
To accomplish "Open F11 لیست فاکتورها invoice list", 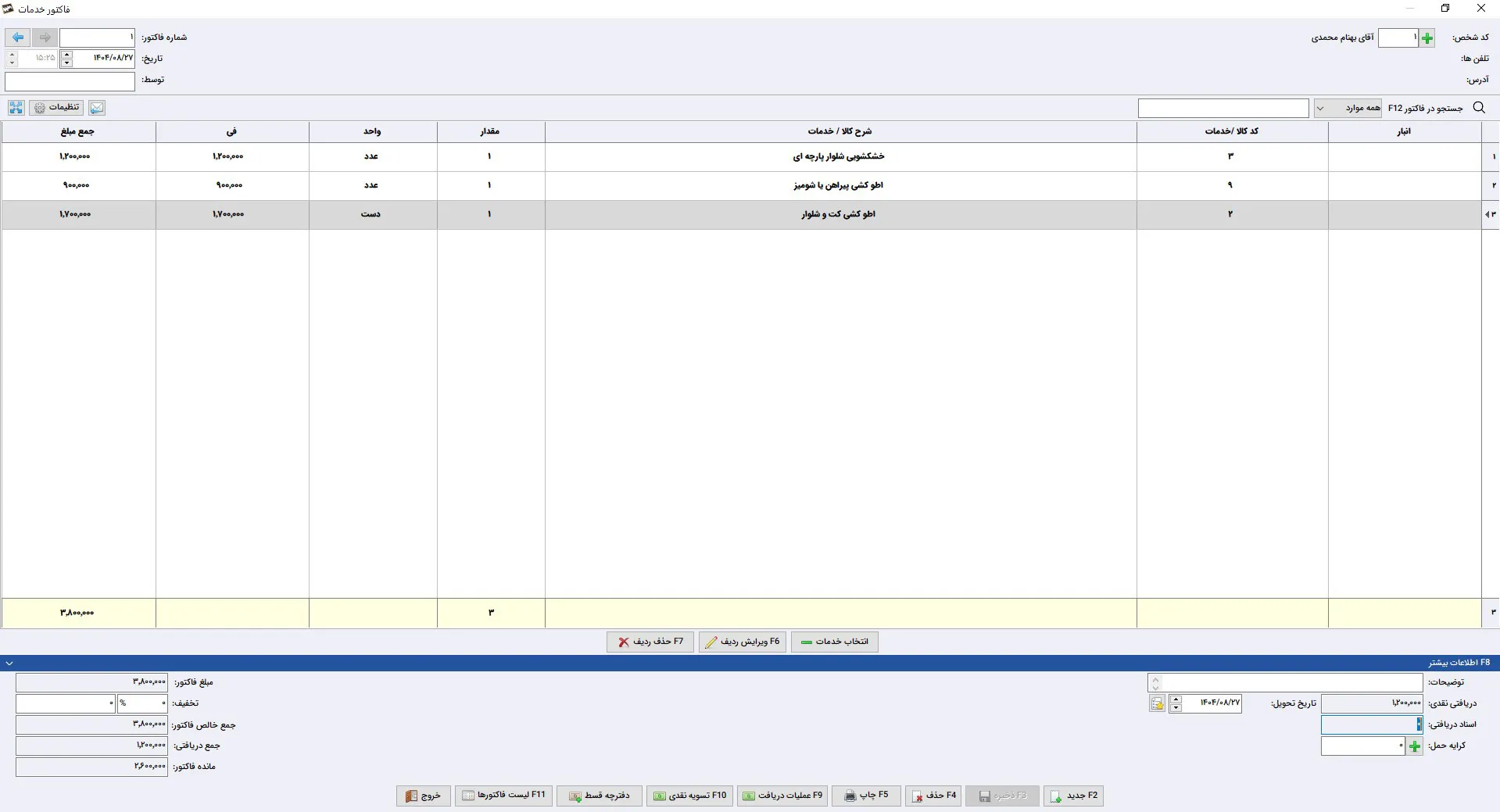I will pos(503,796).
